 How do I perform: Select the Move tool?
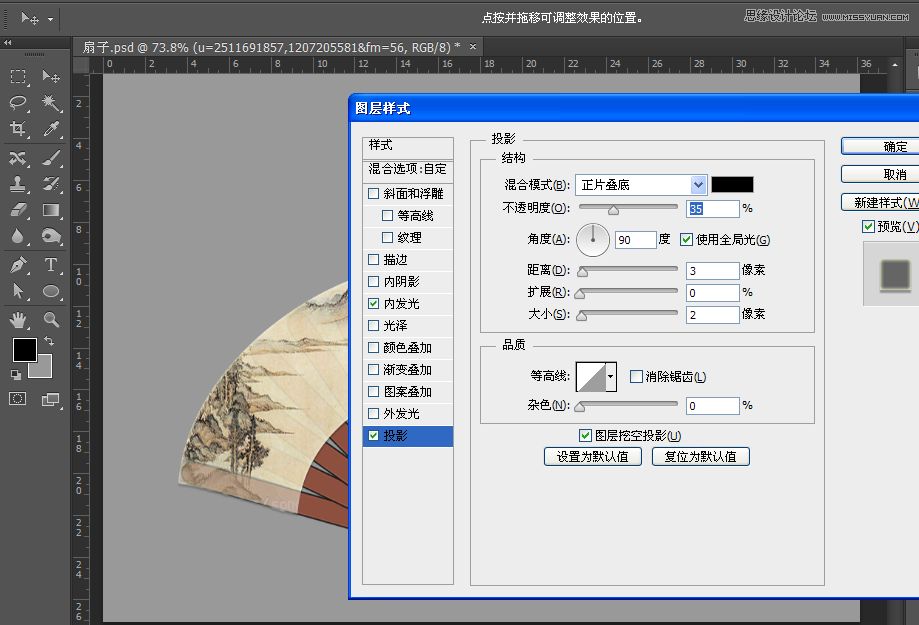50,76
